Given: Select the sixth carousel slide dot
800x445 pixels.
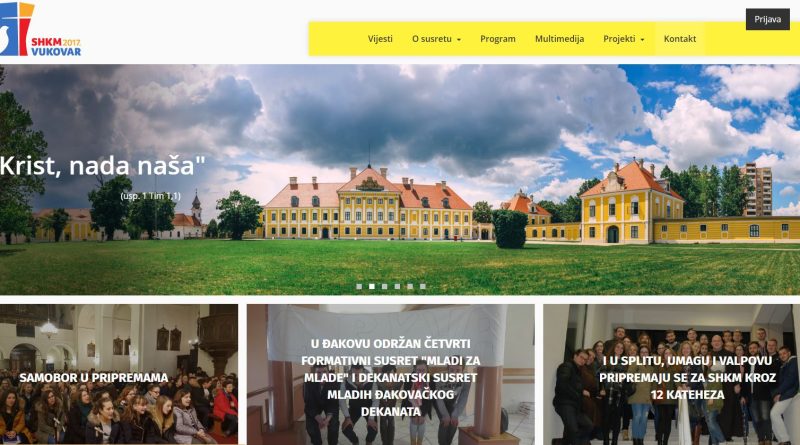Looking at the screenshot, I should [x=423, y=287].
